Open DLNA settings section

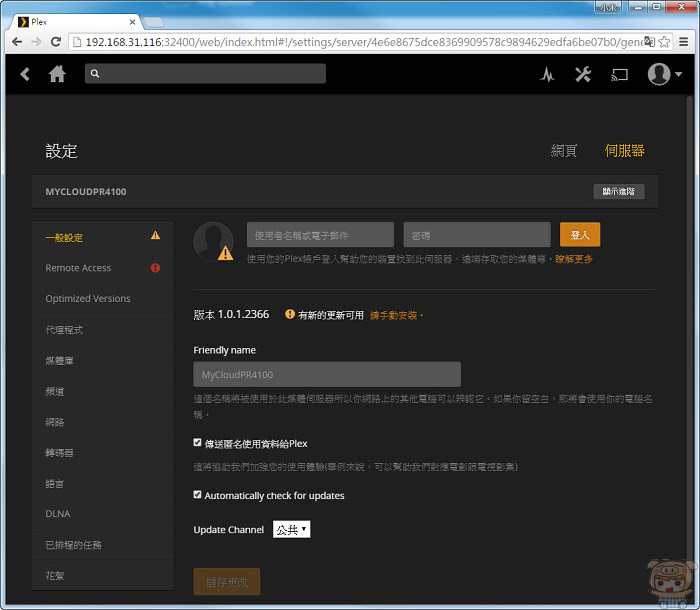pyautogui.click(x=103, y=514)
